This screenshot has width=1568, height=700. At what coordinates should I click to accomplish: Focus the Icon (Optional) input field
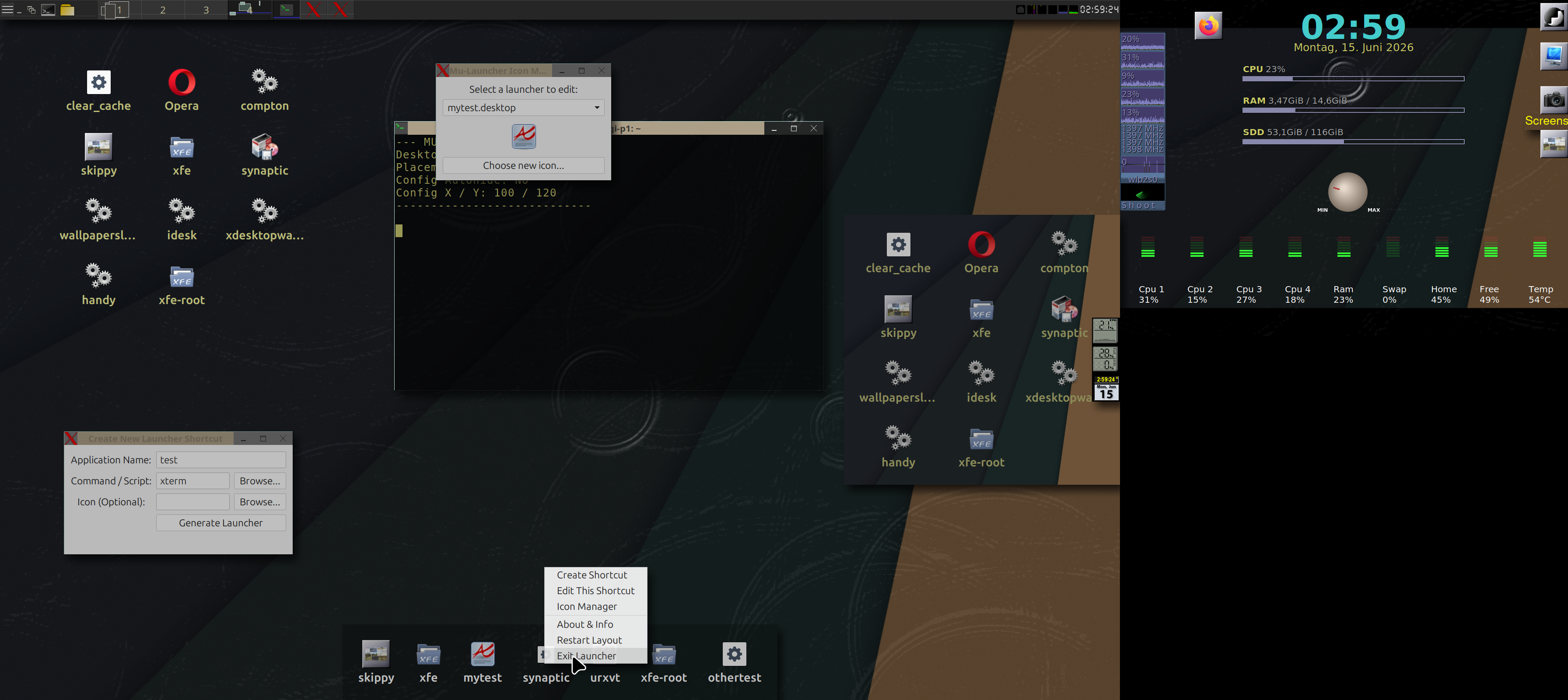point(192,501)
